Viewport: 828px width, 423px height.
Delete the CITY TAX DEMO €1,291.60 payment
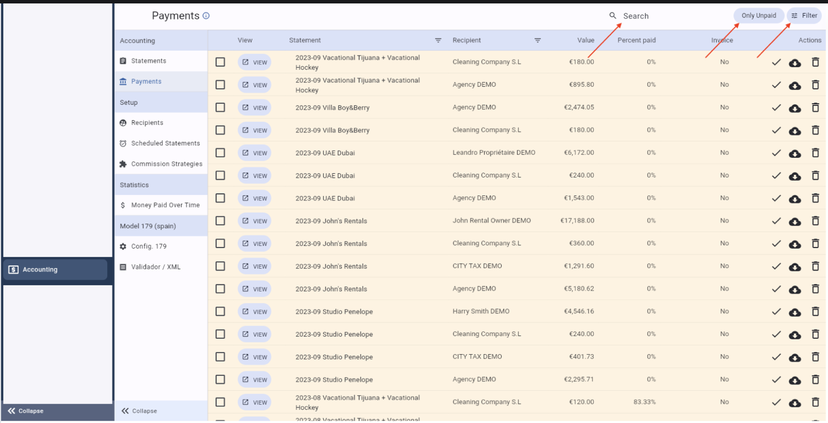[x=815, y=267]
